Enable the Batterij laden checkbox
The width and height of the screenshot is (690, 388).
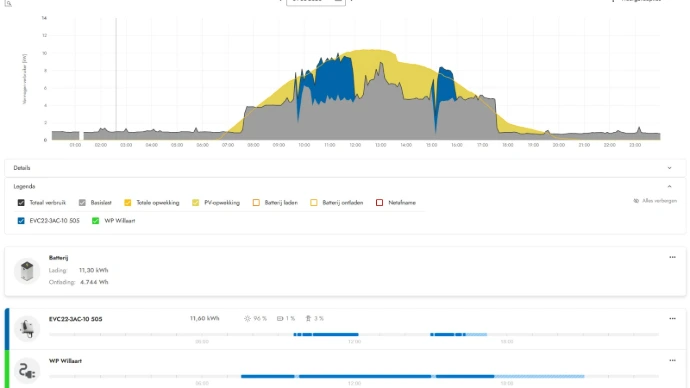[256, 203]
